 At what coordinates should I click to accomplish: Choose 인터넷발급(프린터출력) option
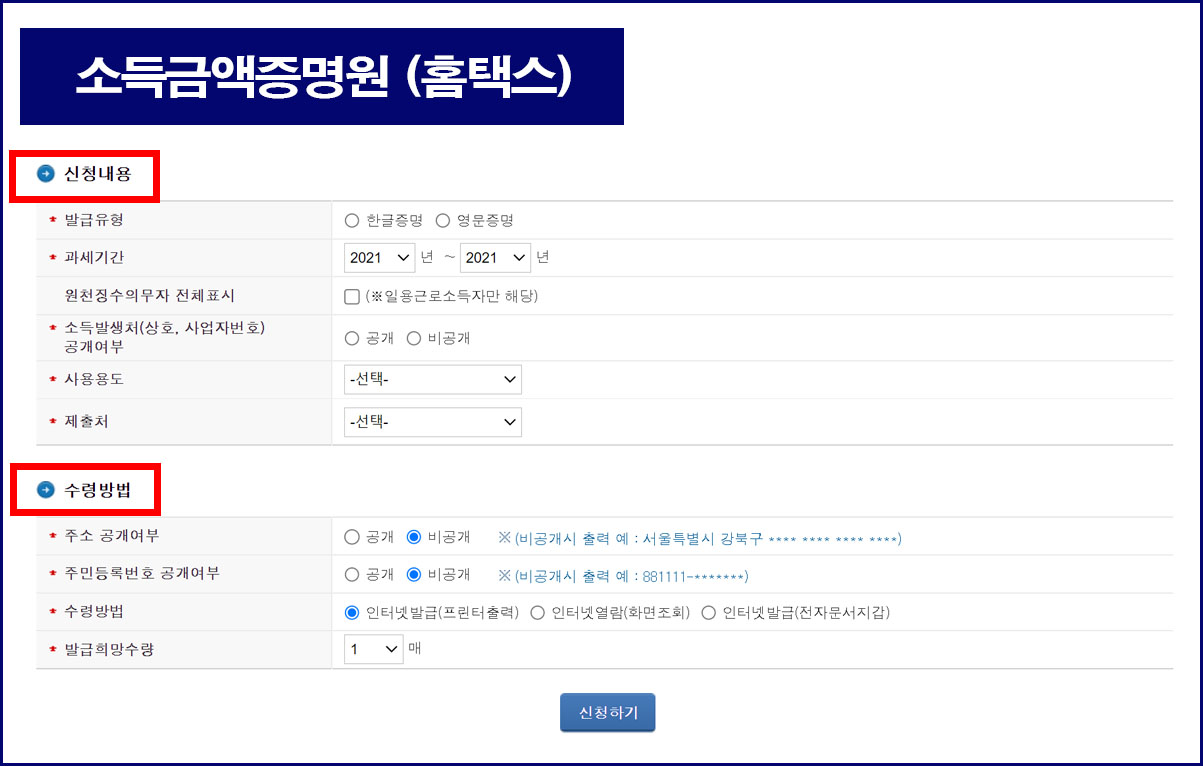352,613
